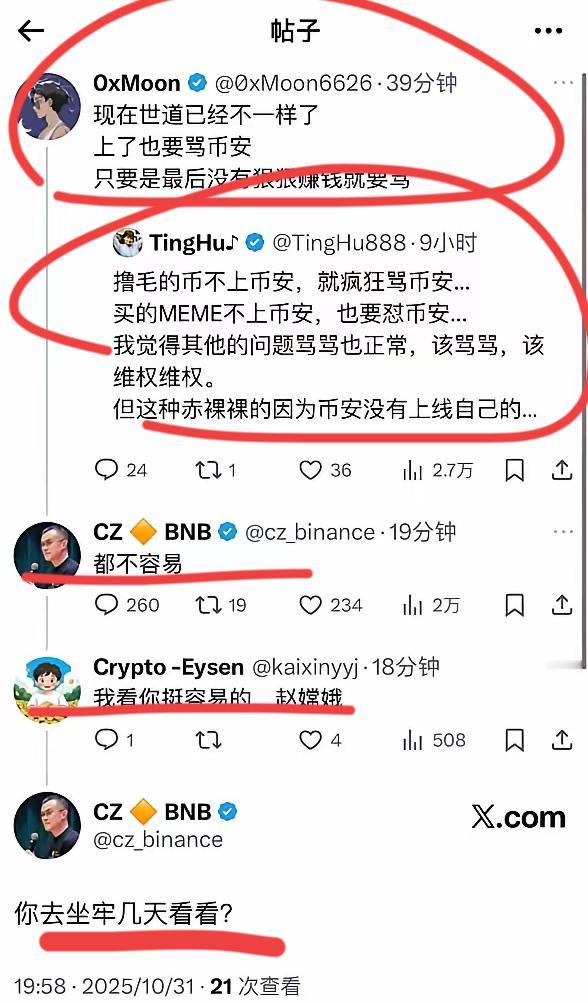Open the Crypto-Eysen profile name

tap(168, 667)
